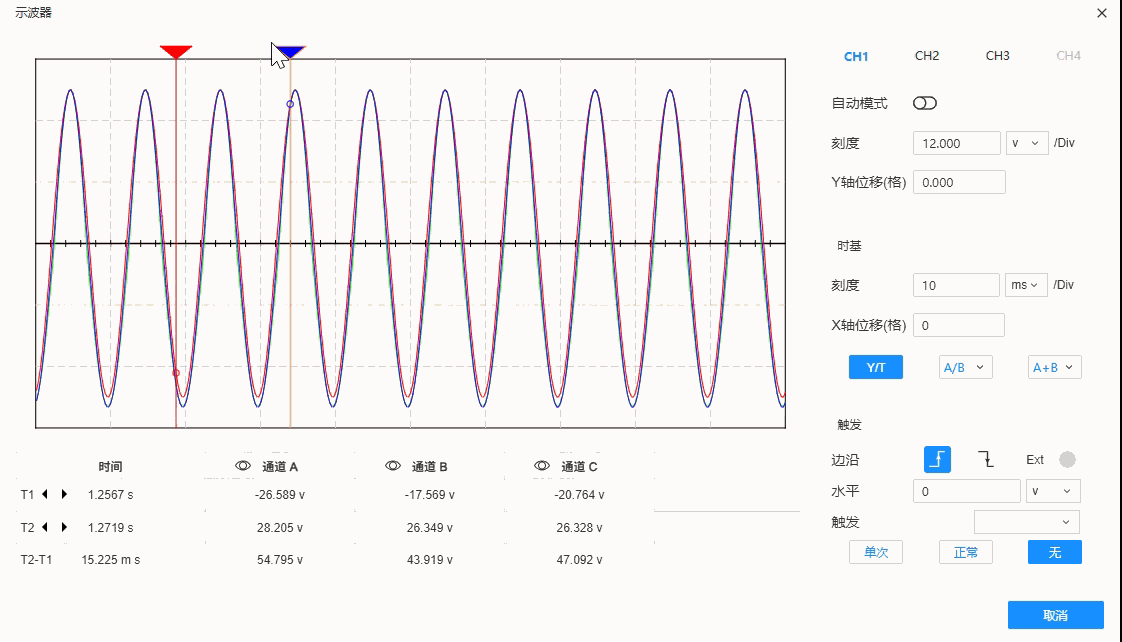Select the falling edge trigger icon
The height and width of the screenshot is (642, 1122).
tap(986, 460)
